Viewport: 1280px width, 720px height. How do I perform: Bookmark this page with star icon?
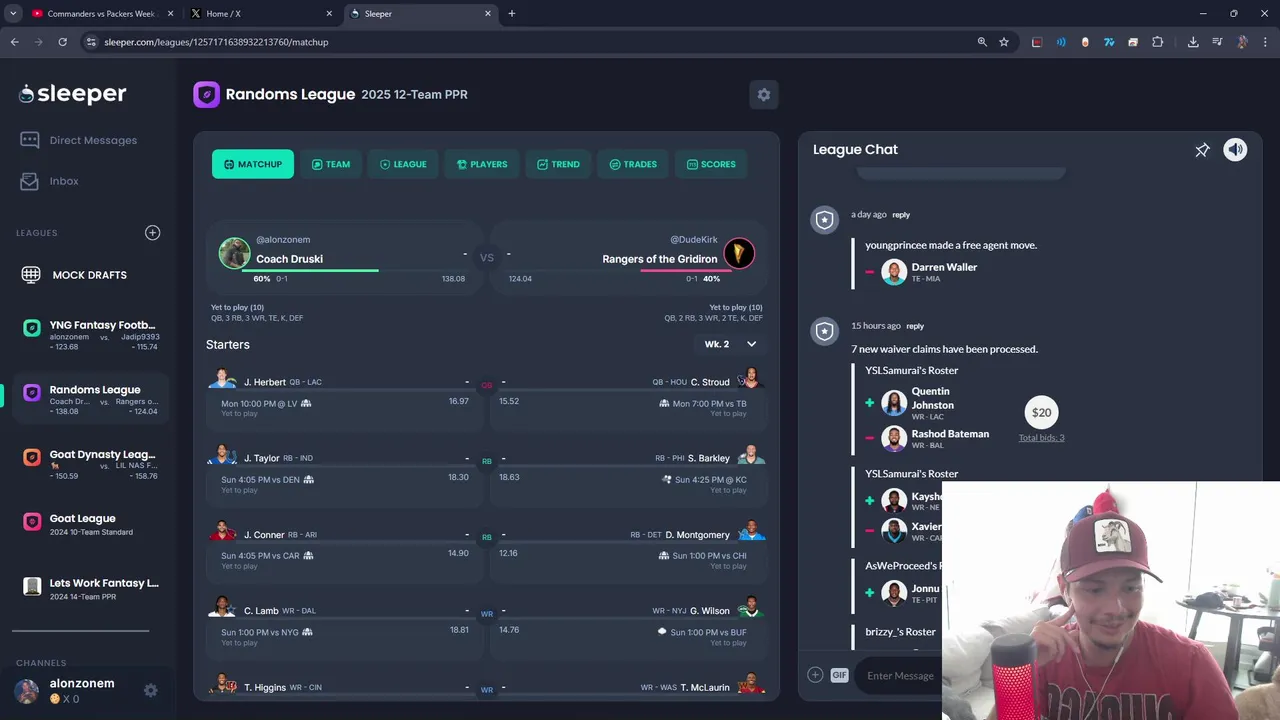(1004, 42)
